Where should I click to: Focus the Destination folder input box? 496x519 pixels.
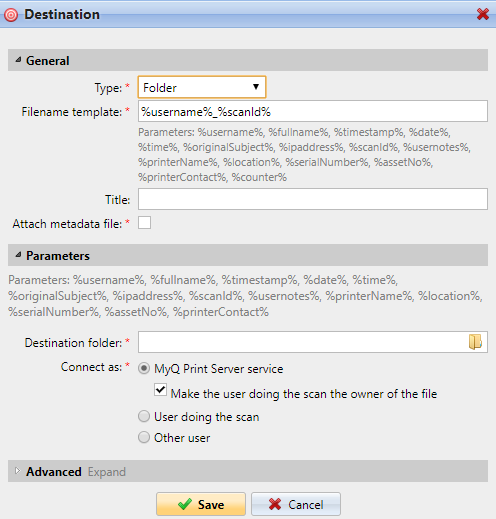point(303,342)
